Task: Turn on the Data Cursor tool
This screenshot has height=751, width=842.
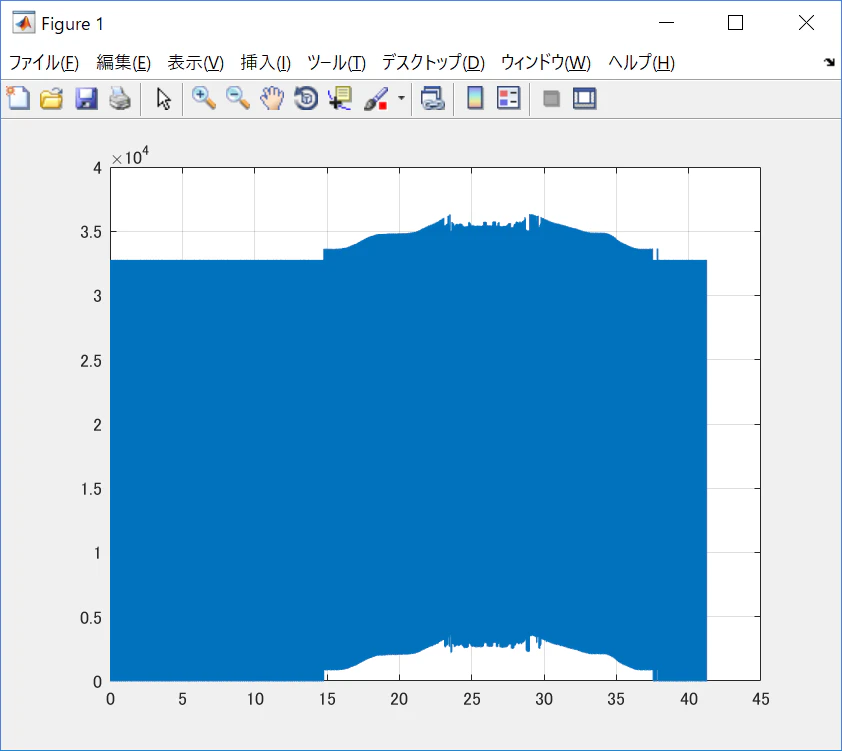Action: point(340,99)
